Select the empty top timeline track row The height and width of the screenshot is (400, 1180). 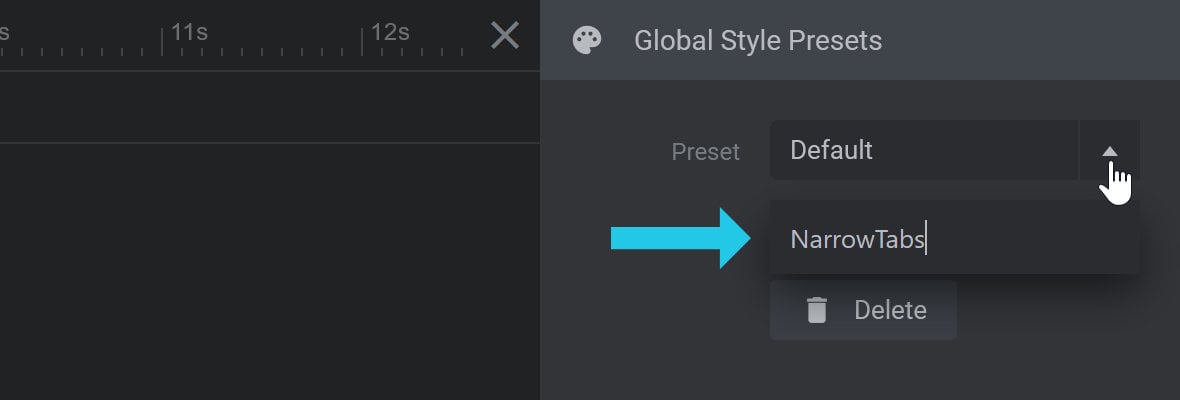[269, 107]
